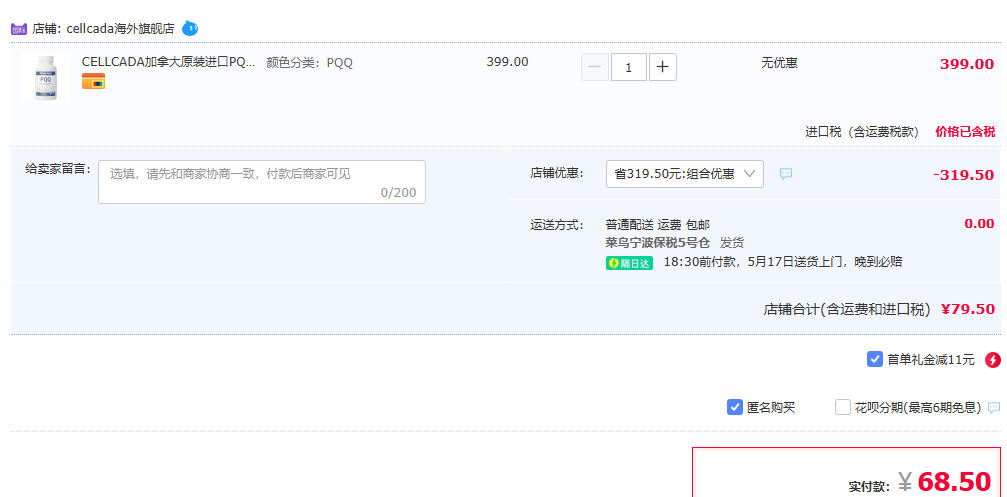The height and width of the screenshot is (497, 1007).
Task: Click the quantity field showing 1
Action: [629, 67]
